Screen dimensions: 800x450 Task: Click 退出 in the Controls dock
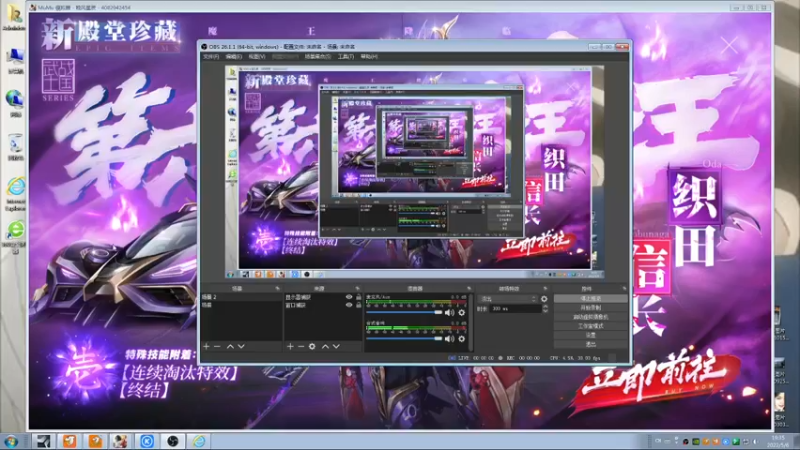click(591, 344)
